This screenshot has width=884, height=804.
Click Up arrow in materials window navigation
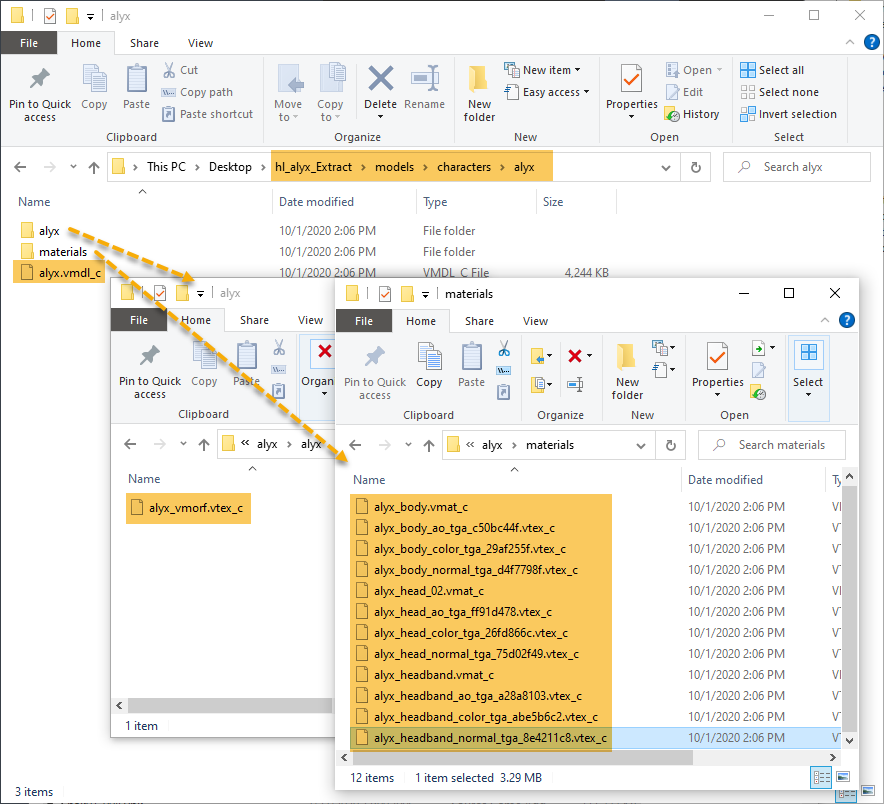428,445
